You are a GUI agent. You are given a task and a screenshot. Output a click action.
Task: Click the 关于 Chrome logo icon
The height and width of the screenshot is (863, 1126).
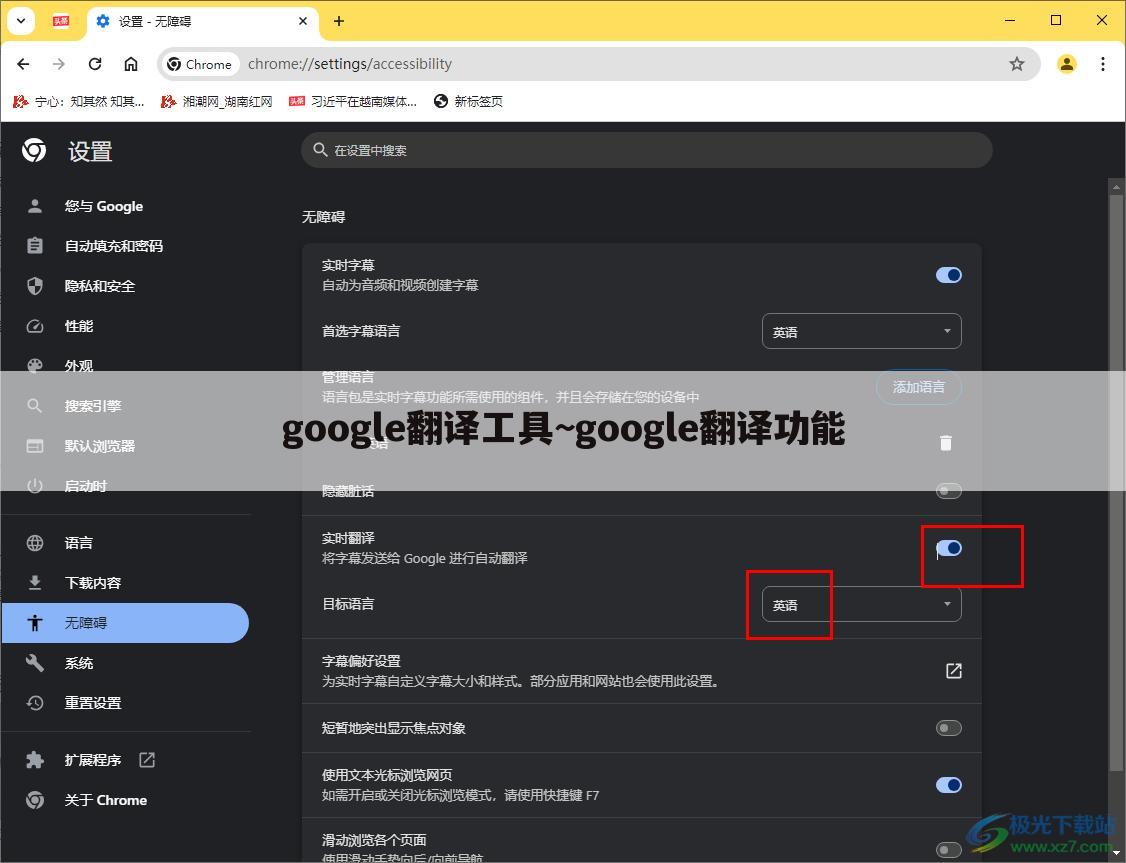tap(34, 800)
